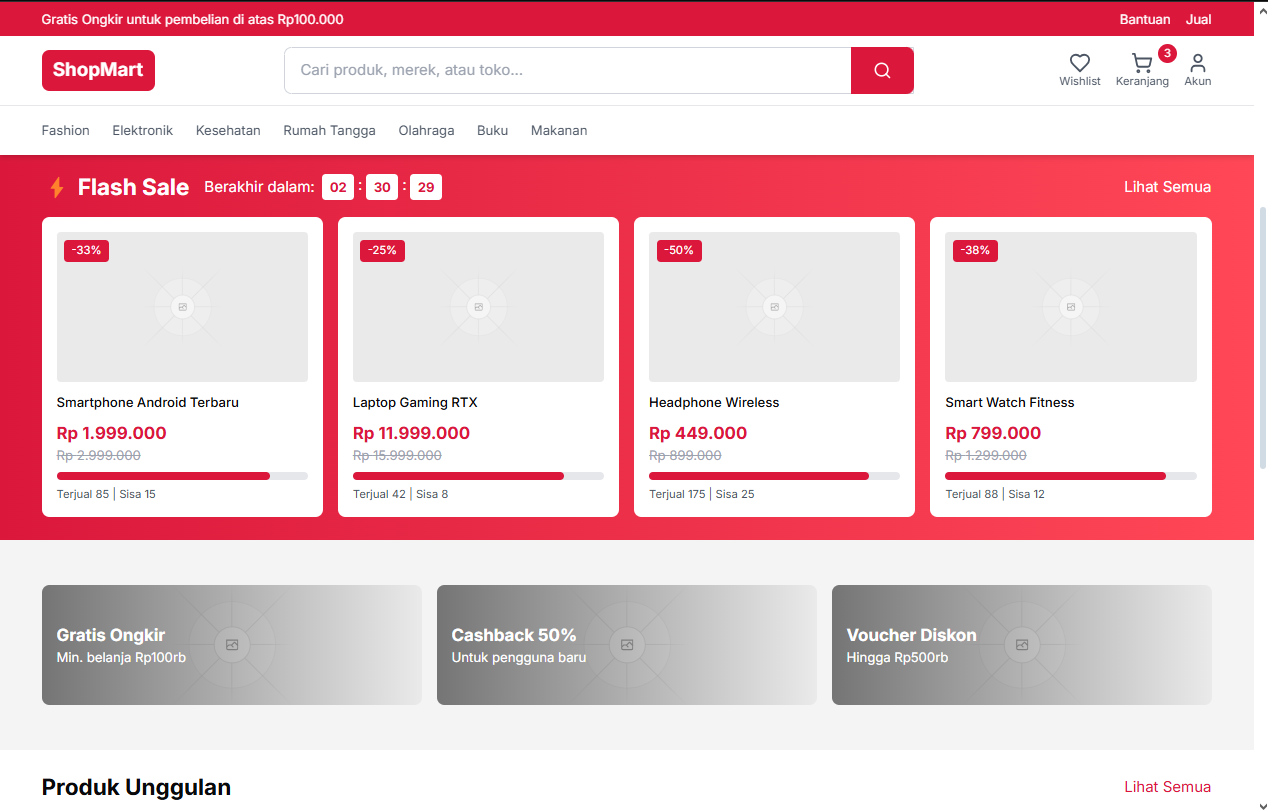Click the -50% discount badge on Headphone Wireless

click(x=679, y=250)
